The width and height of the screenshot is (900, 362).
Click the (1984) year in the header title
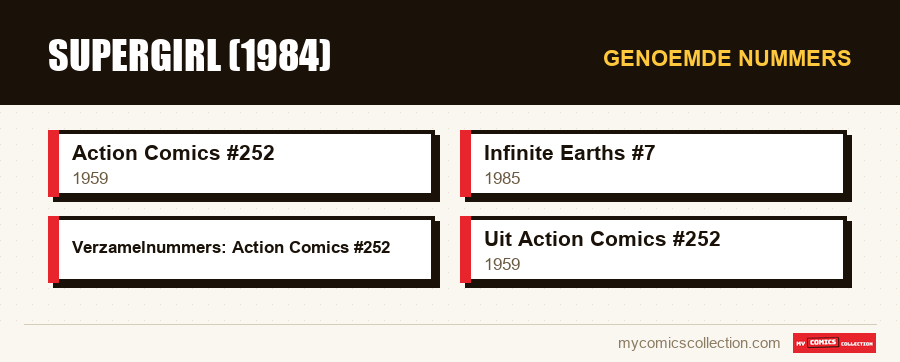coord(280,56)
